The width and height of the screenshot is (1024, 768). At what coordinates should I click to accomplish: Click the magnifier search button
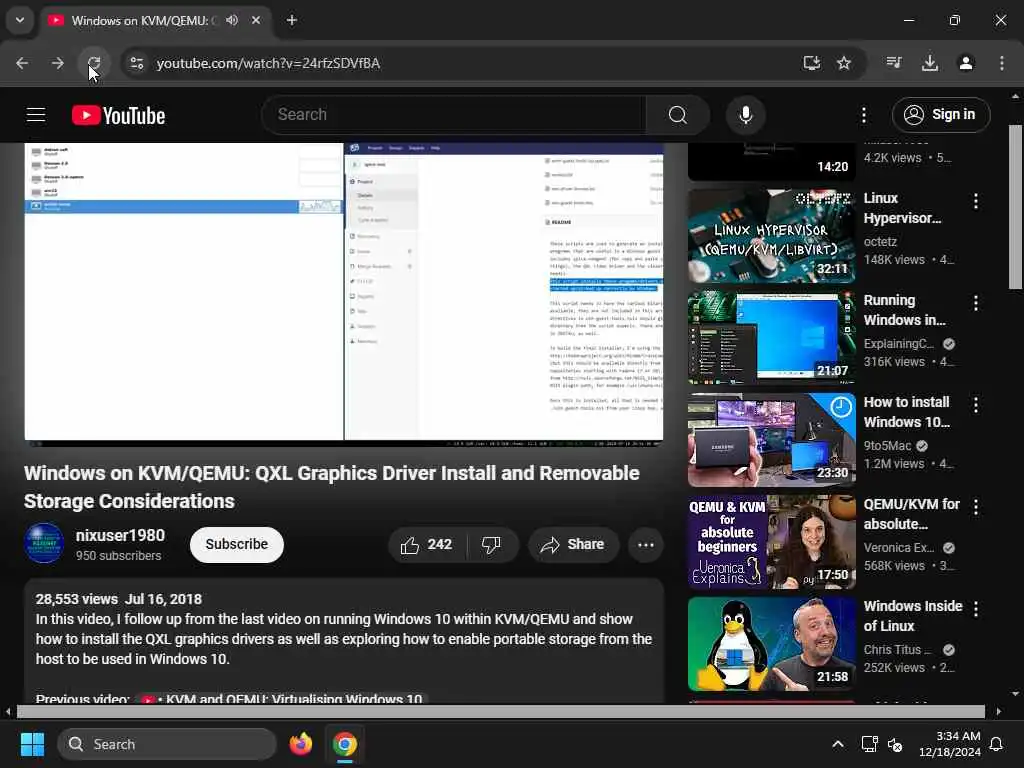[x=678, y=115]
